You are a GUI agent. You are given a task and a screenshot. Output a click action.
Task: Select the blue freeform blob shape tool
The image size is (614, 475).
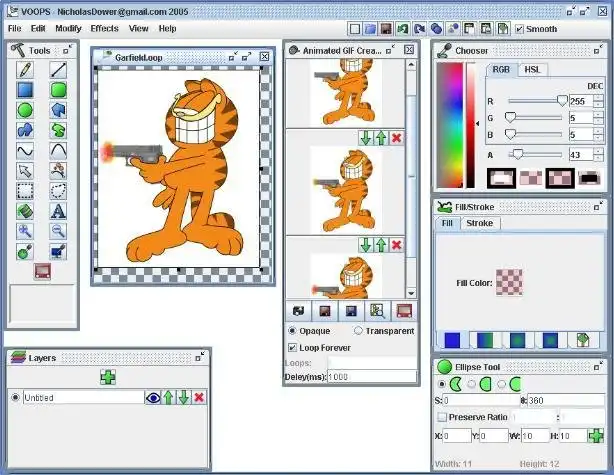[25, 130]
